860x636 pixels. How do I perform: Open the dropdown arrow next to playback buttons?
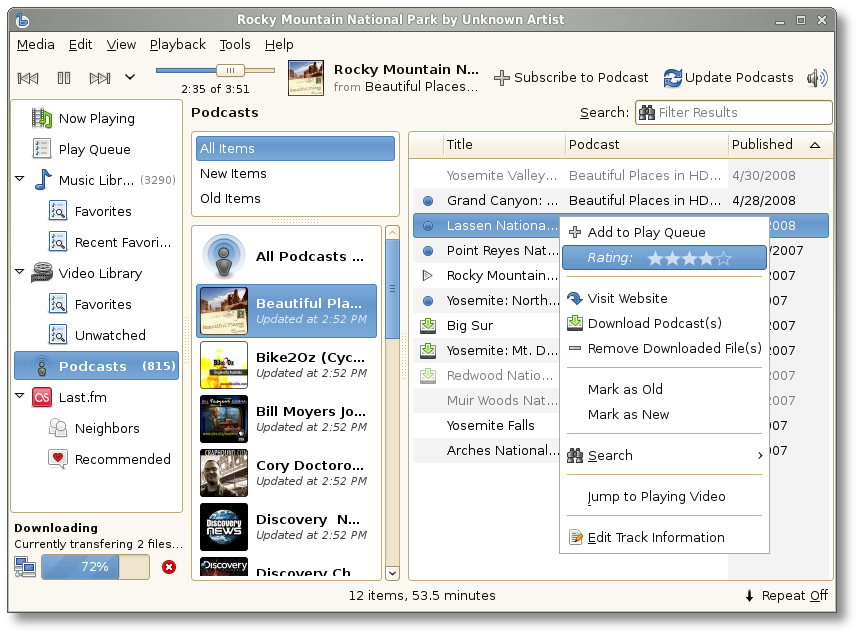coord(130,78)
